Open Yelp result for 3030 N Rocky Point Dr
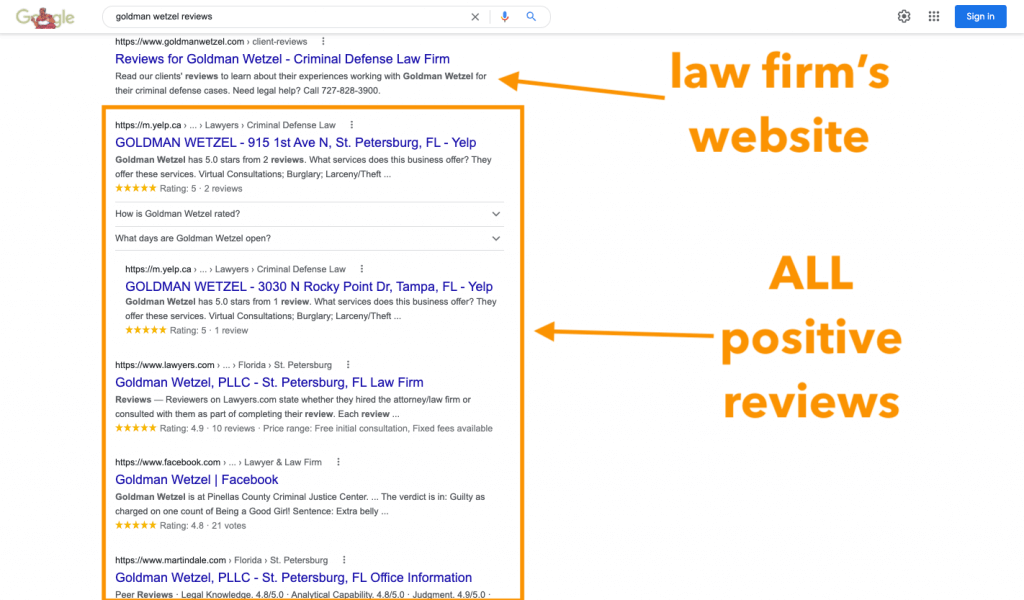Viewport: 1024px width, 600px height. coord(309,287)
